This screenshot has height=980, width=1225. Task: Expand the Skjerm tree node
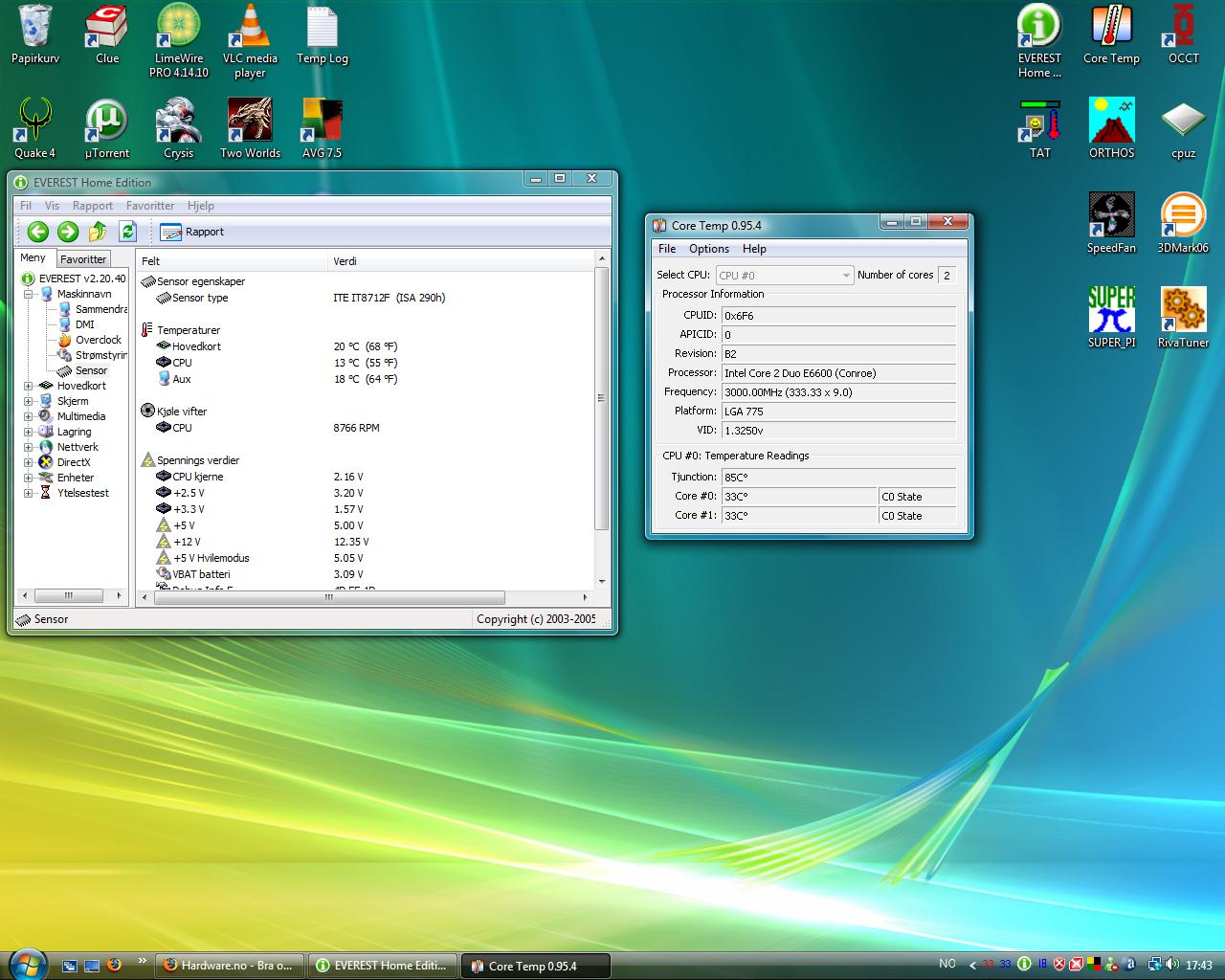28,401
